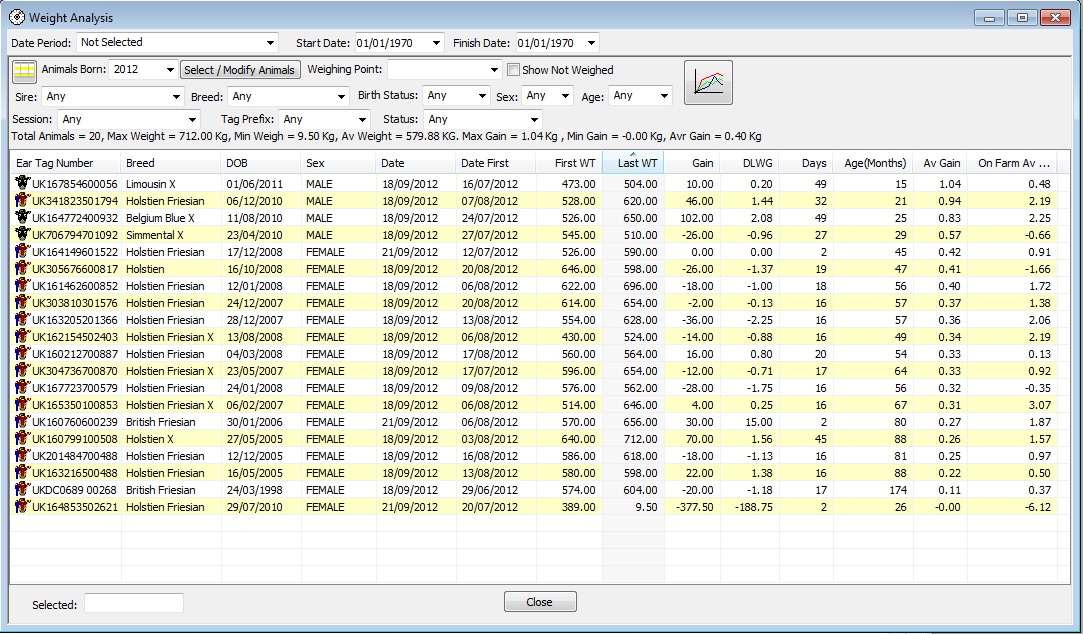Sort by First WT column header

click(x=569, y=163)
